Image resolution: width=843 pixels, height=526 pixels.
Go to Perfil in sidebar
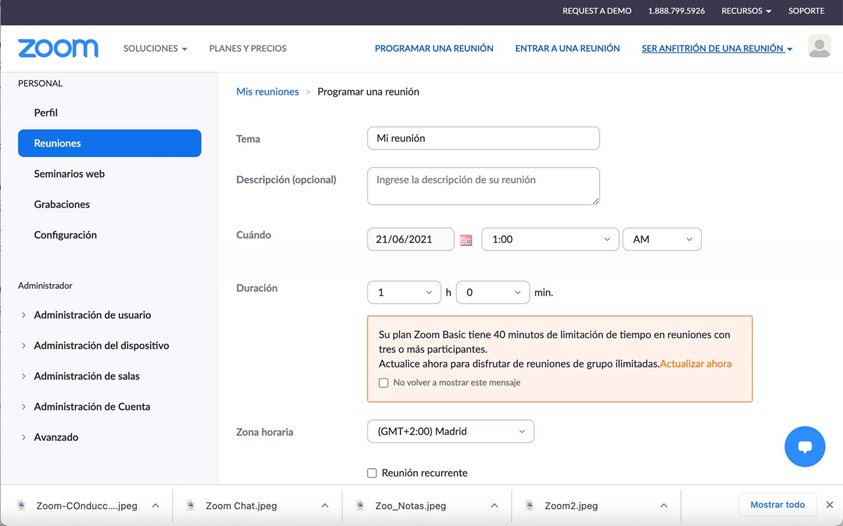coord(46,112)
